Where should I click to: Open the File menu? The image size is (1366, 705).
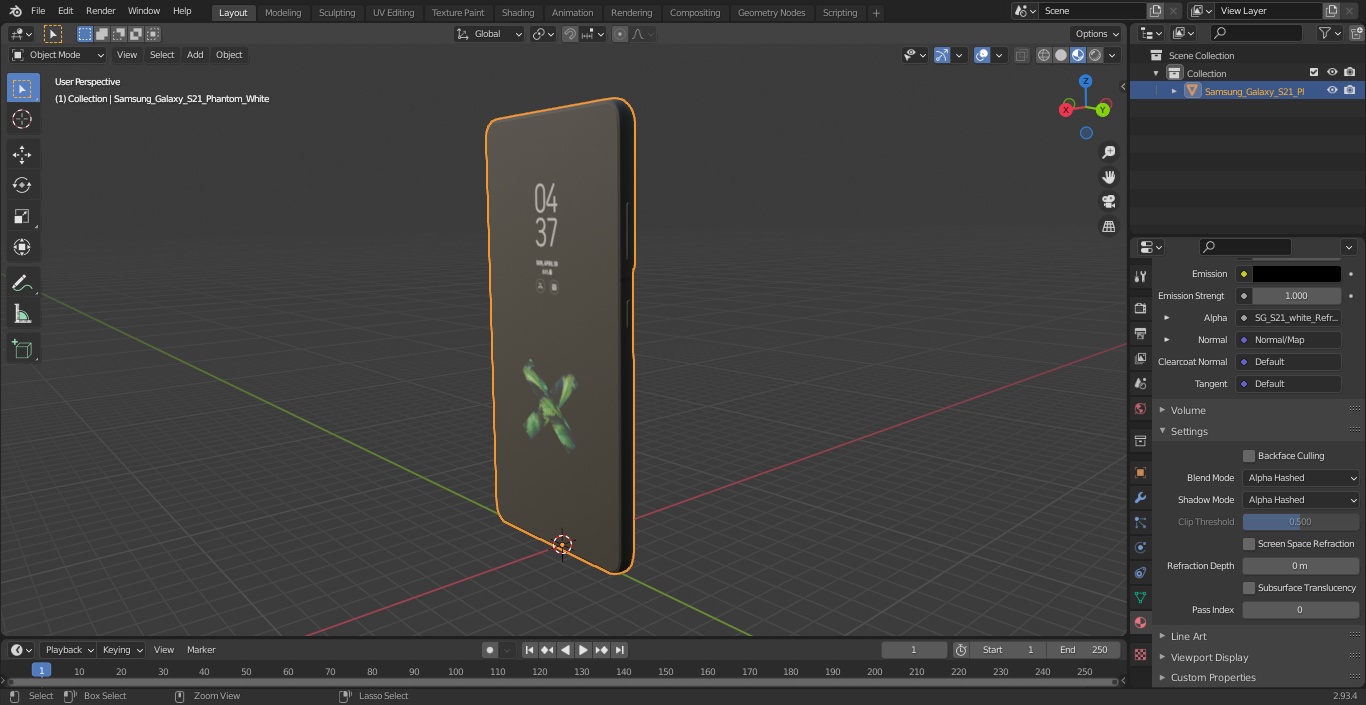[x=38, y=11]
